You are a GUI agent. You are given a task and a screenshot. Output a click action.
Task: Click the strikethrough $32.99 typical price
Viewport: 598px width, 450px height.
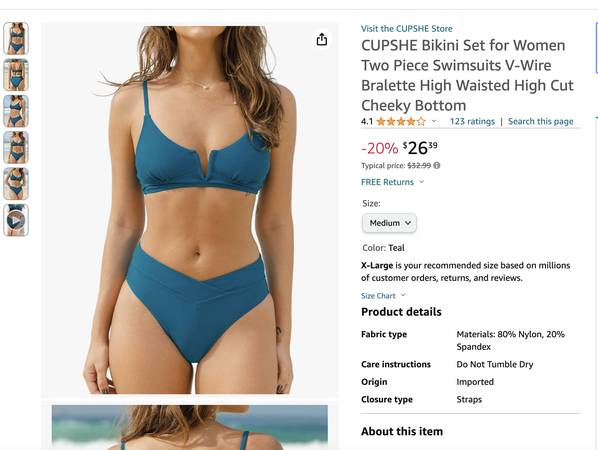pos(419,166)
